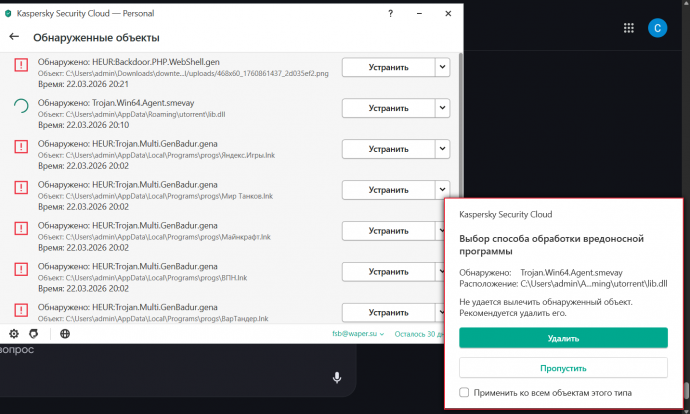Expand the dropdown arrow next to Устранить for Backdoor.PHP.WebShell
Screen dimensions: 690x414
click(x=443, y=67)
